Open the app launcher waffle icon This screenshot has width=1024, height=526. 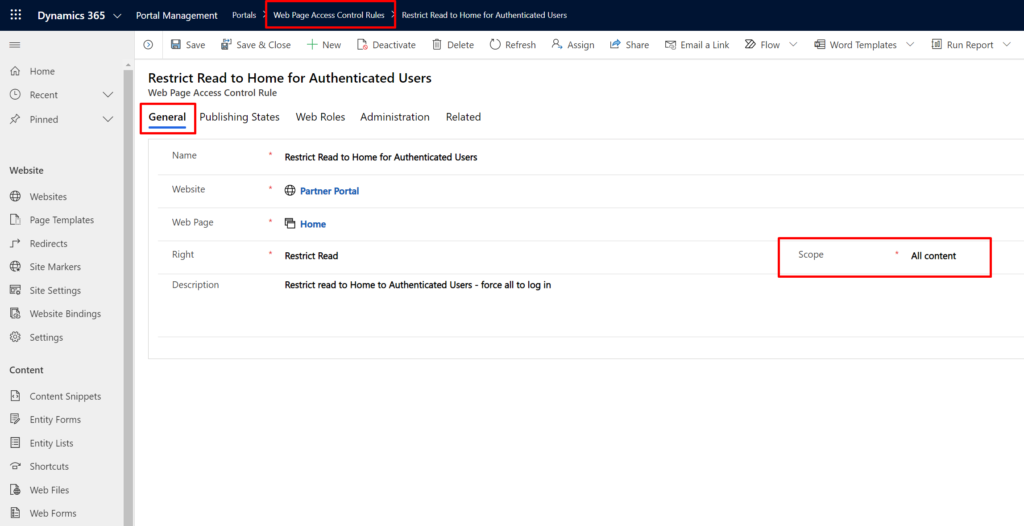tap(16, 15)
